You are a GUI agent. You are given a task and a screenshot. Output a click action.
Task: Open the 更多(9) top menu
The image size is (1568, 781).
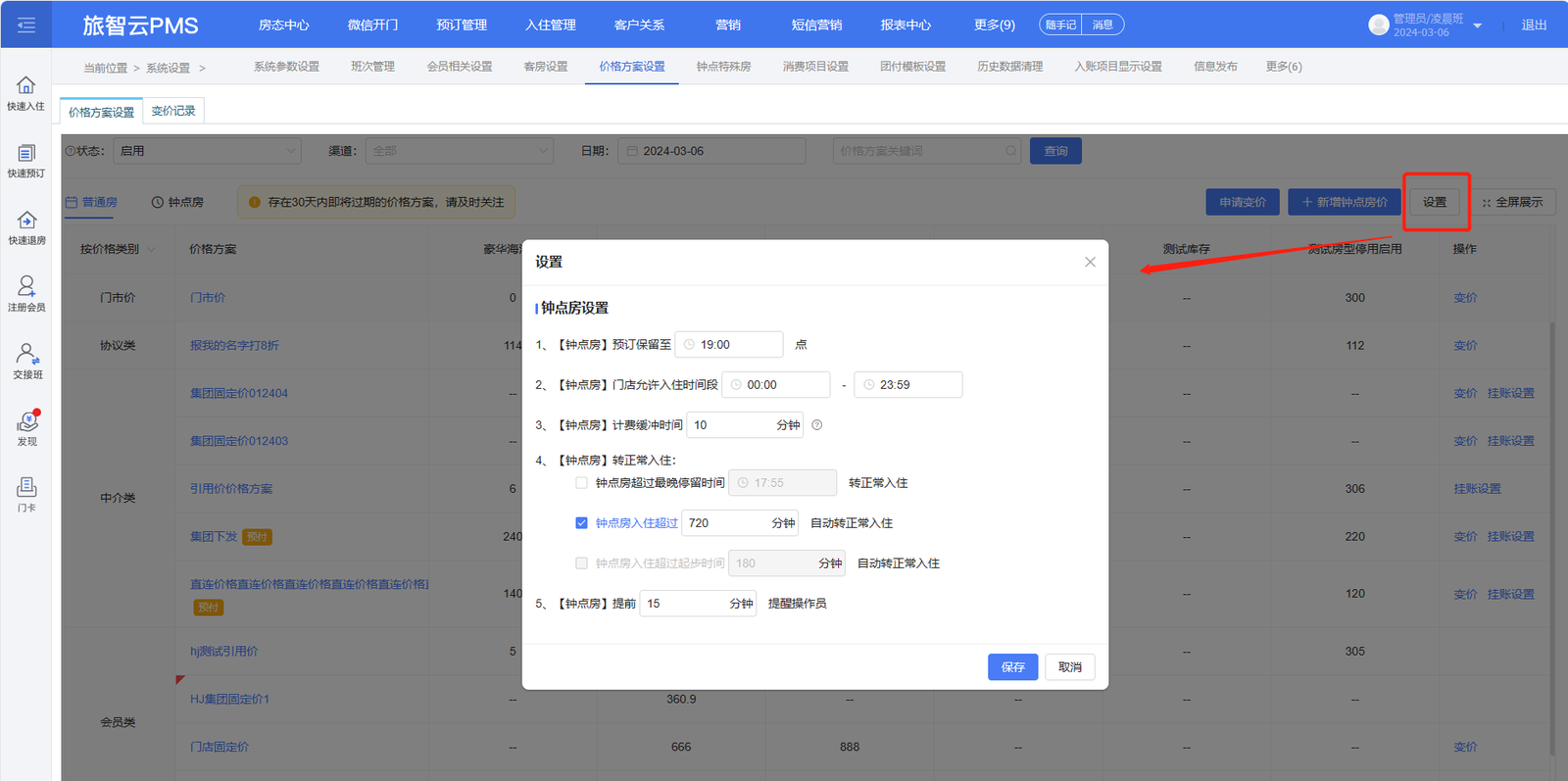point(994,24)
